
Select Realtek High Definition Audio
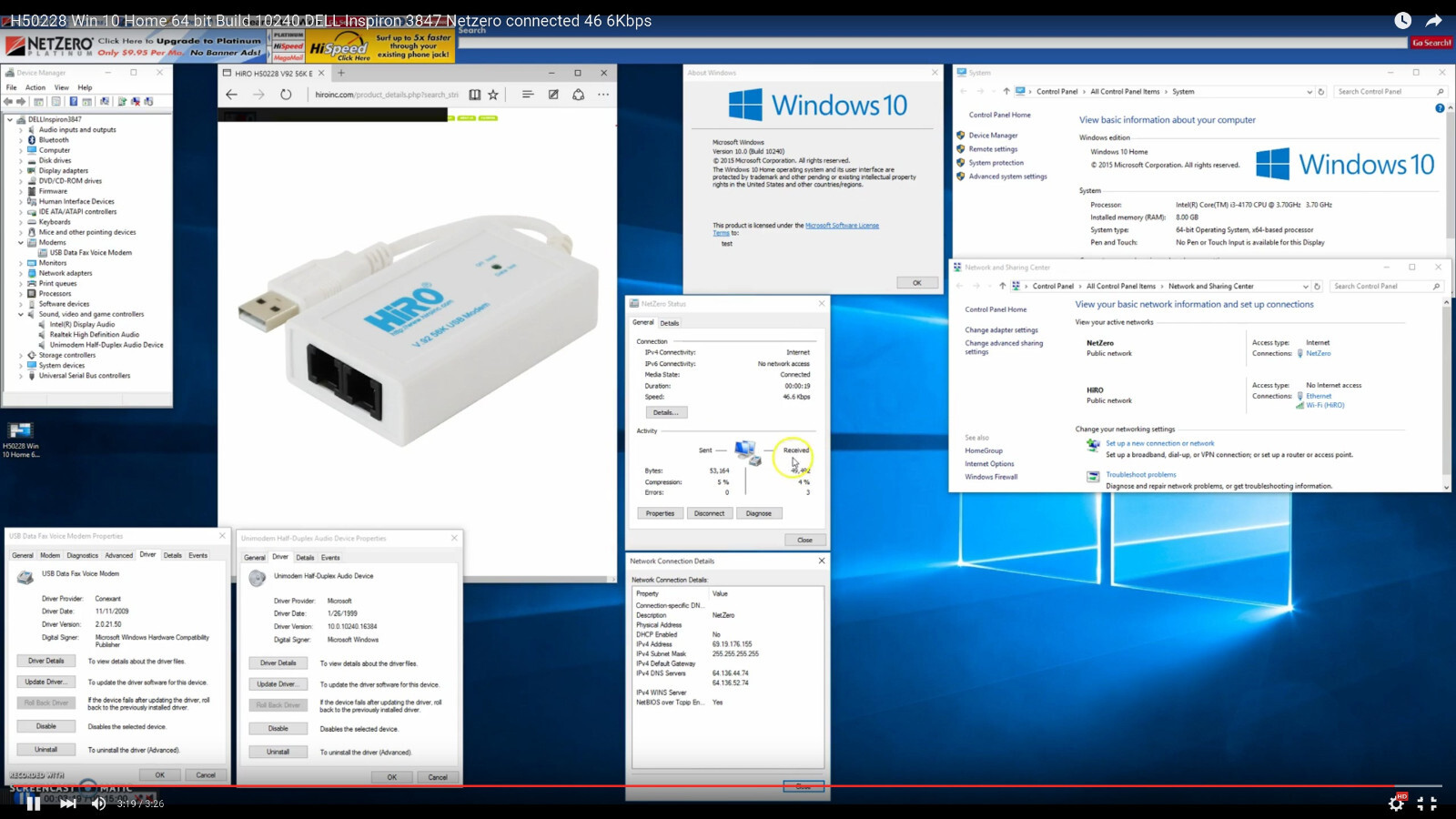pos(95,334)
